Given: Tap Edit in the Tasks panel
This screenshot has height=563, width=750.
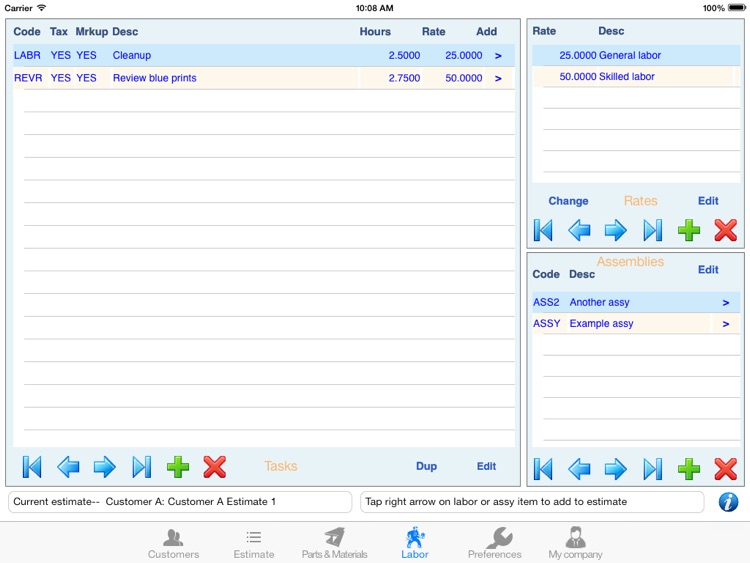Looking at the screenshot, I should pos(486,466).
